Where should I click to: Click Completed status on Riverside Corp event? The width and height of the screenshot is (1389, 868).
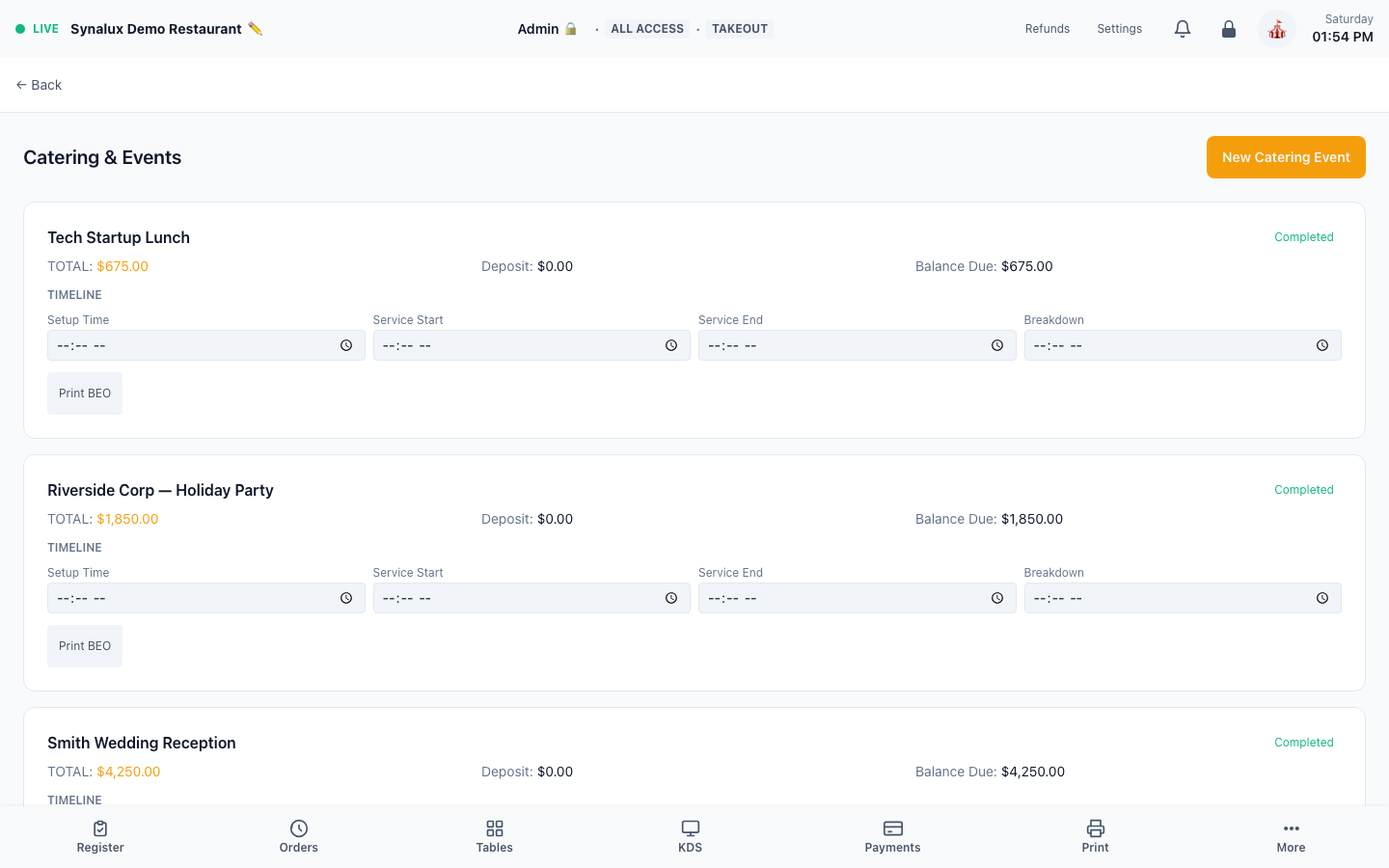pos(1304,490)
